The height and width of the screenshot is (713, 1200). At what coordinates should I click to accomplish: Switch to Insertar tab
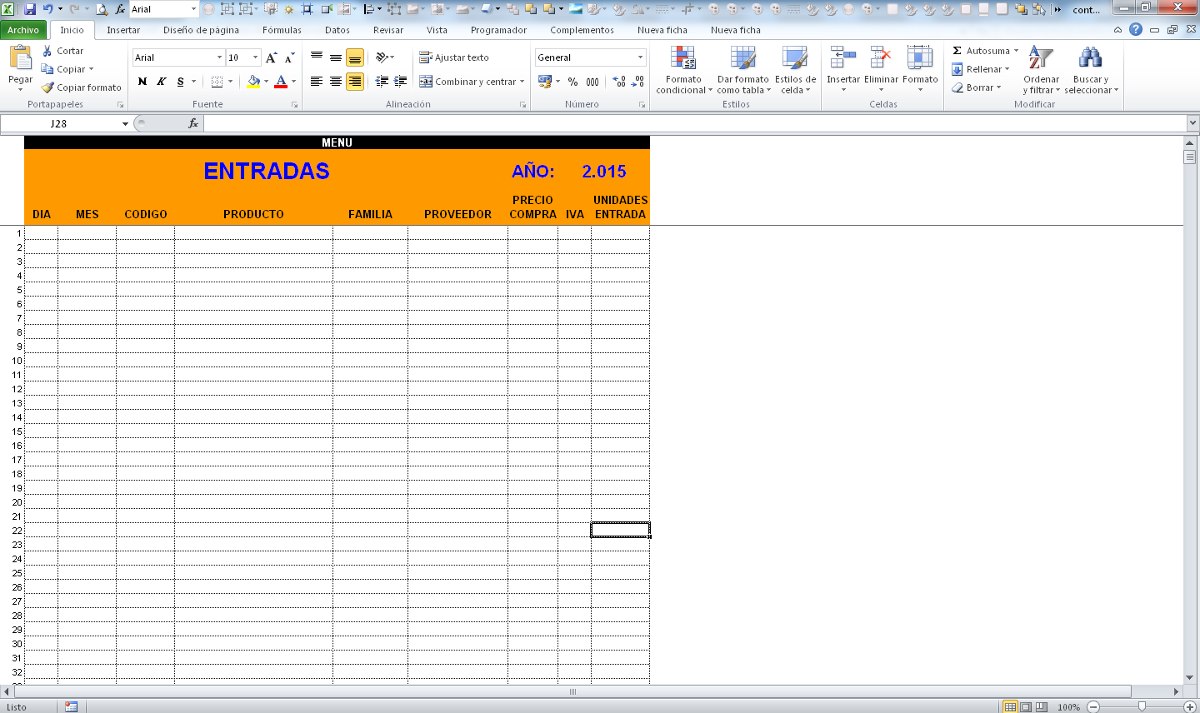124,30
